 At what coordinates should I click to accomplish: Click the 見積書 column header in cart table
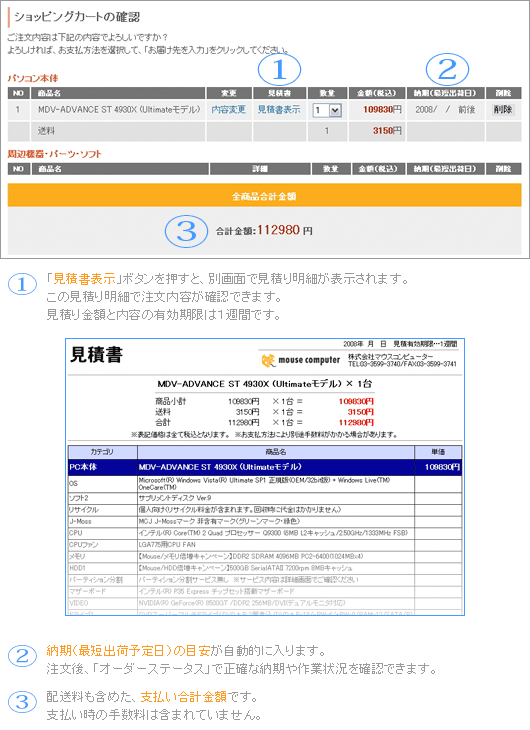279,93
